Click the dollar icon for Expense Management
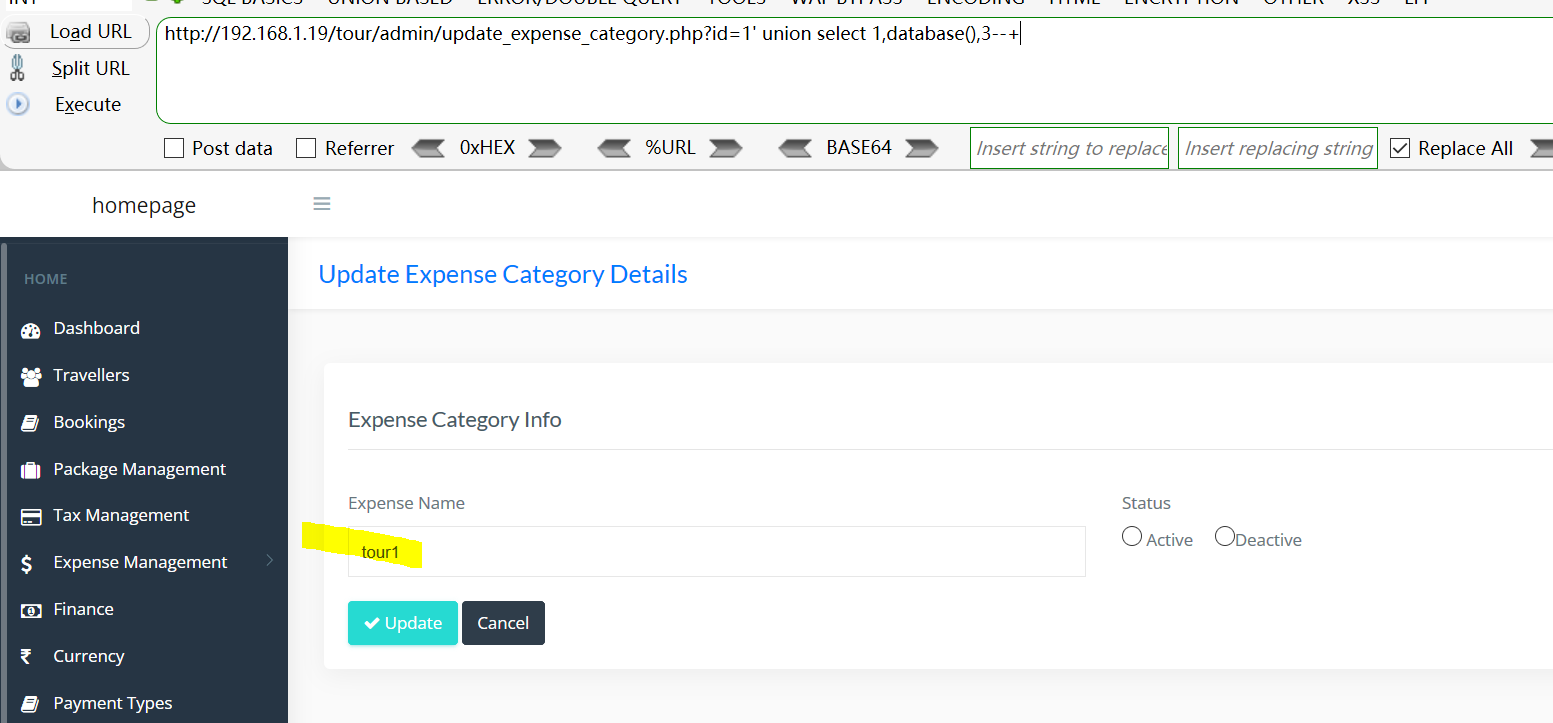The image size is (1553, 723). [x=27, y=564]
